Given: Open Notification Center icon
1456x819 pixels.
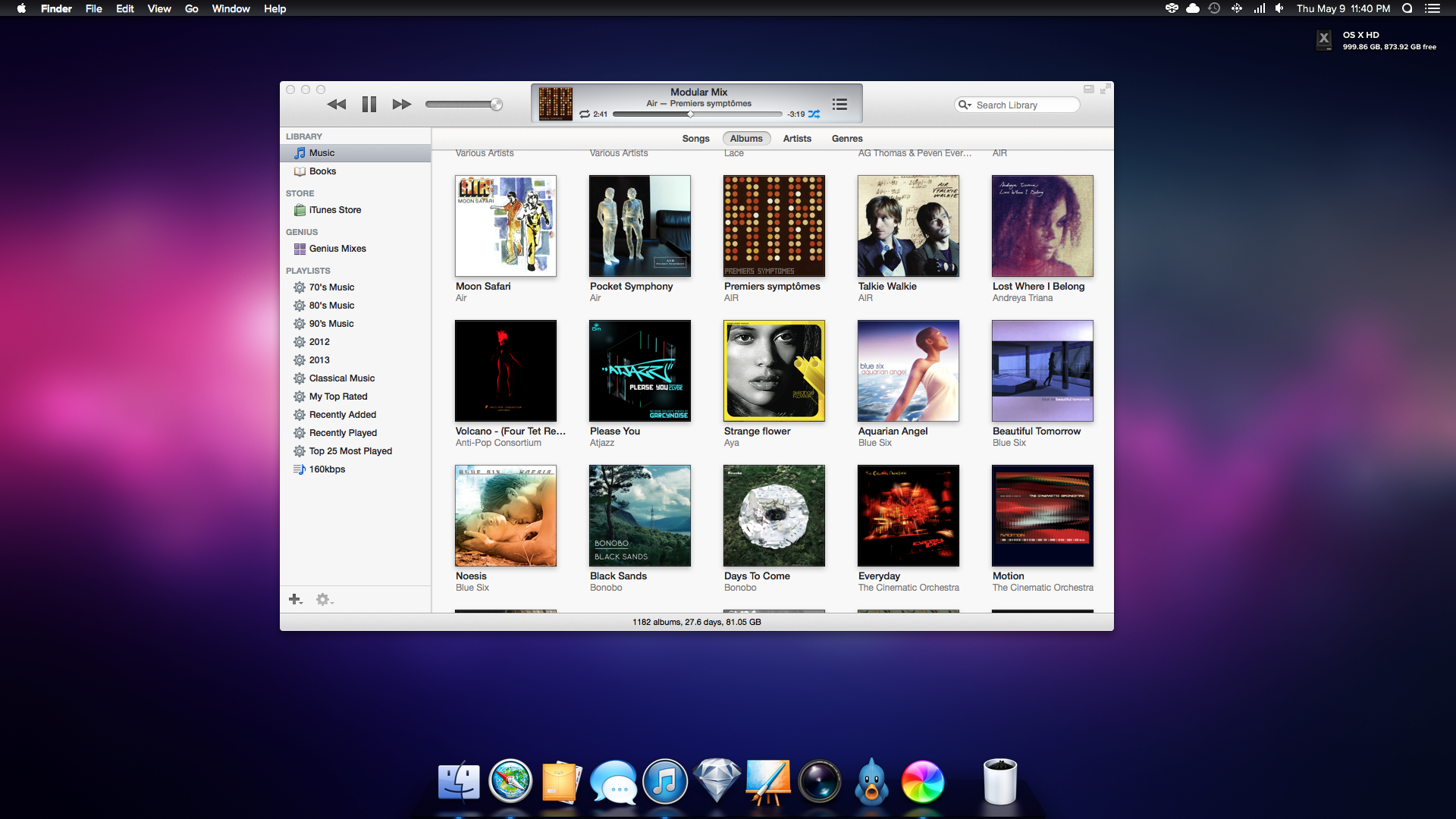Looking at the screenshot, I should click(x=1432, y=8).
